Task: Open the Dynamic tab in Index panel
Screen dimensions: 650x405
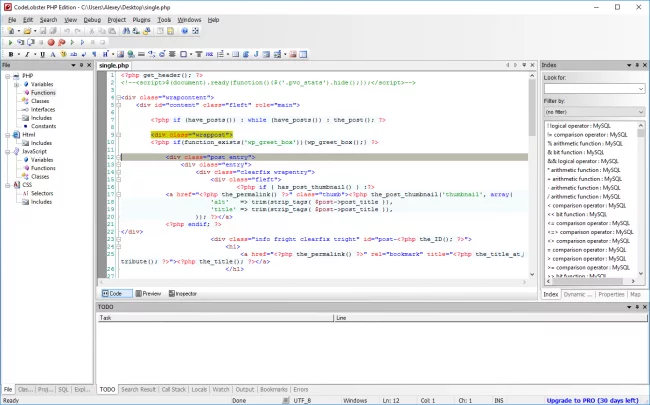Action: pyautogui.click(x=578, y=294)
